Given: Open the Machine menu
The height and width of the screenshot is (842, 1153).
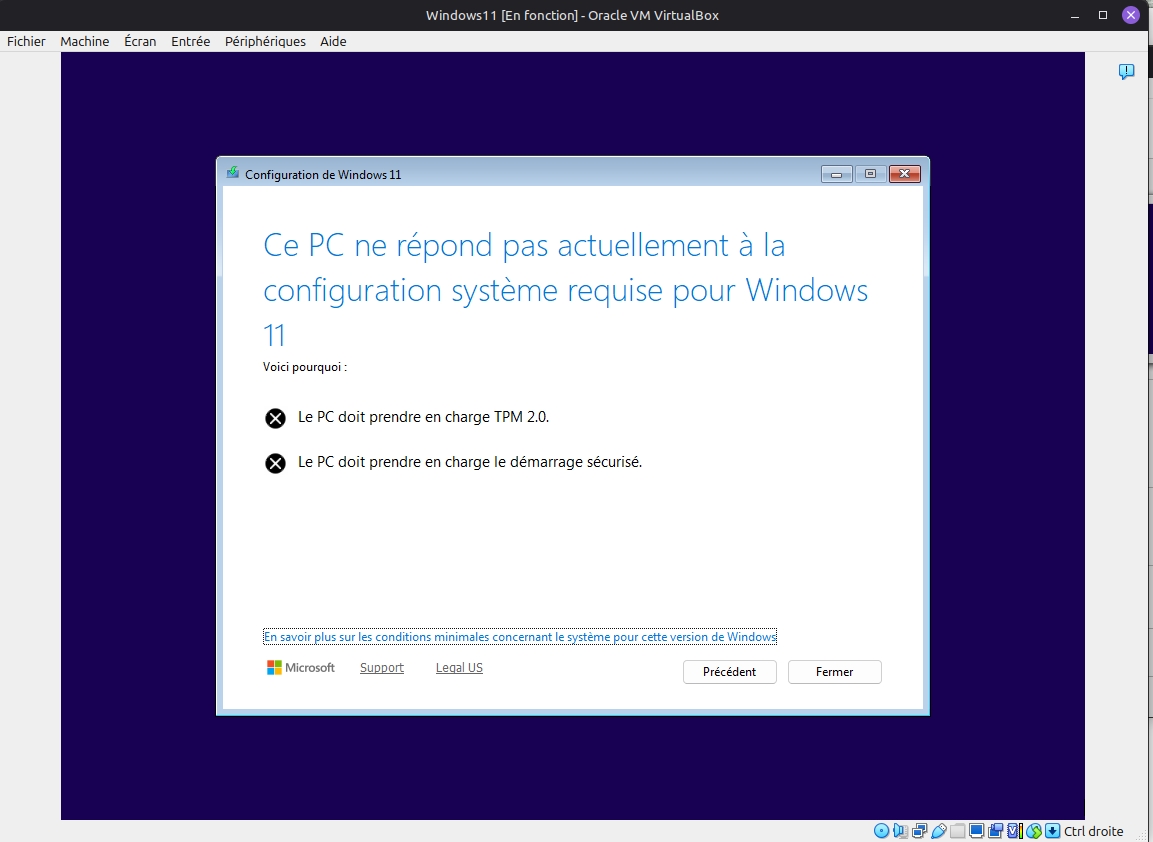Looking at the screenshot, I should point(85,41).
